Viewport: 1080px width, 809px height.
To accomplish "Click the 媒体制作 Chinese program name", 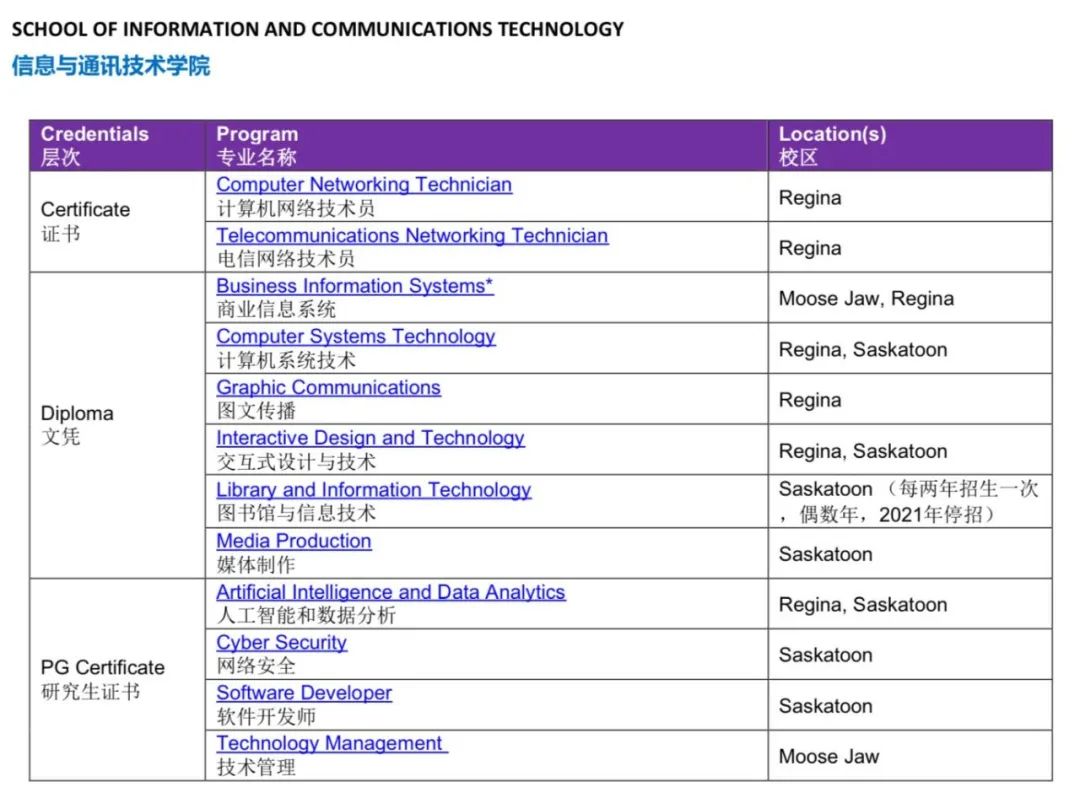I will (256, 565).
